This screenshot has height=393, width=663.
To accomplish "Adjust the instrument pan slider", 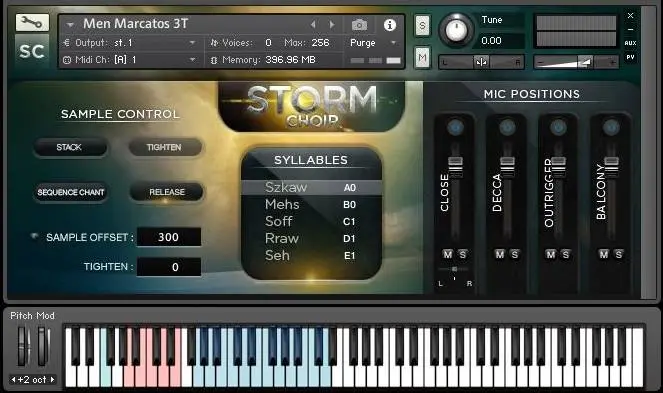I will pos(481,62).
